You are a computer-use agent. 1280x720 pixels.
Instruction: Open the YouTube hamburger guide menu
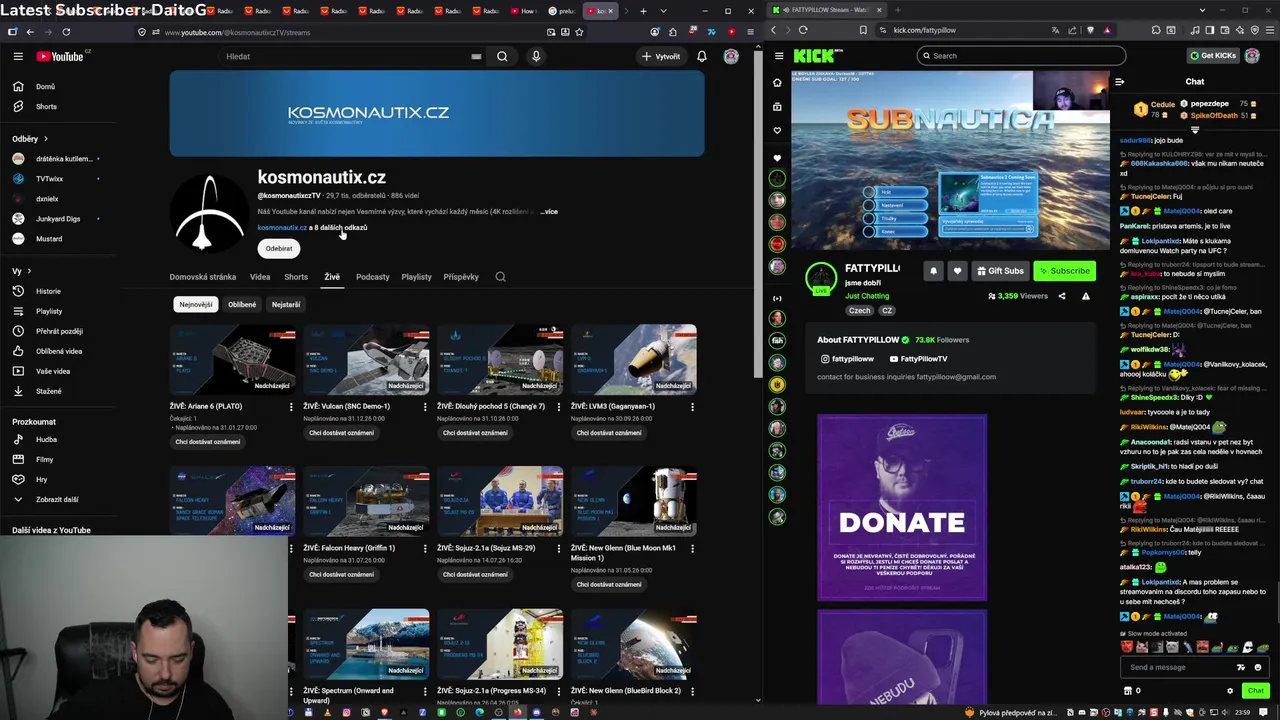pyautogui.click(x=18, y=56)
